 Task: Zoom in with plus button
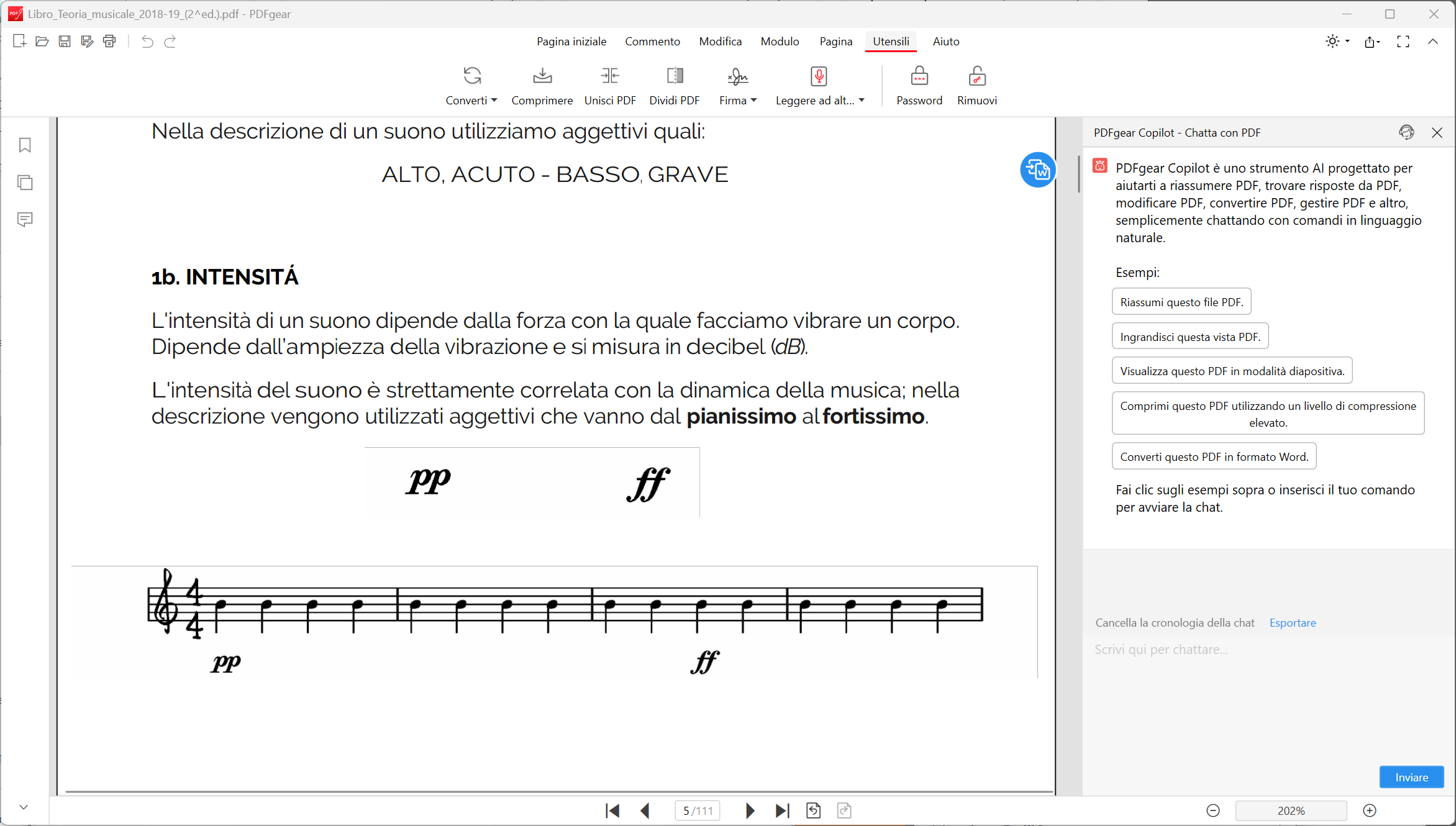pyautogui.click(x=1370, y=810)
